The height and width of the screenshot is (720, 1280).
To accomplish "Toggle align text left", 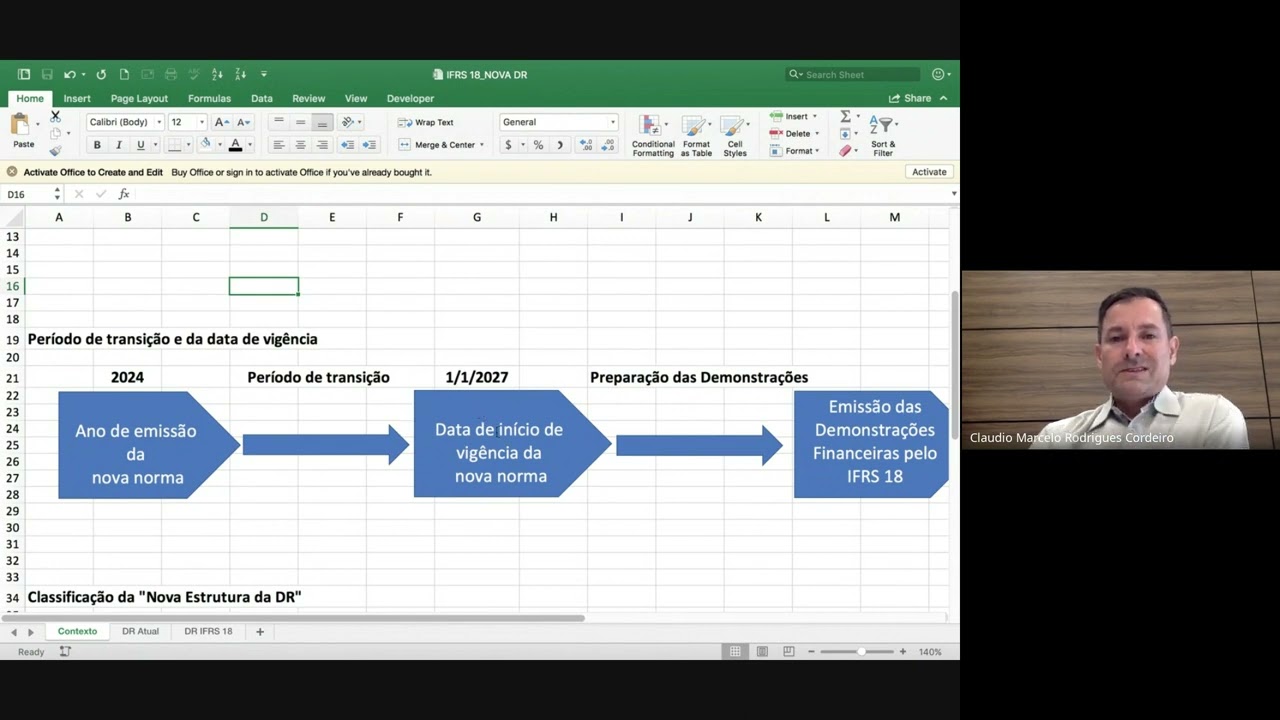I will click(x=279, y=145).
